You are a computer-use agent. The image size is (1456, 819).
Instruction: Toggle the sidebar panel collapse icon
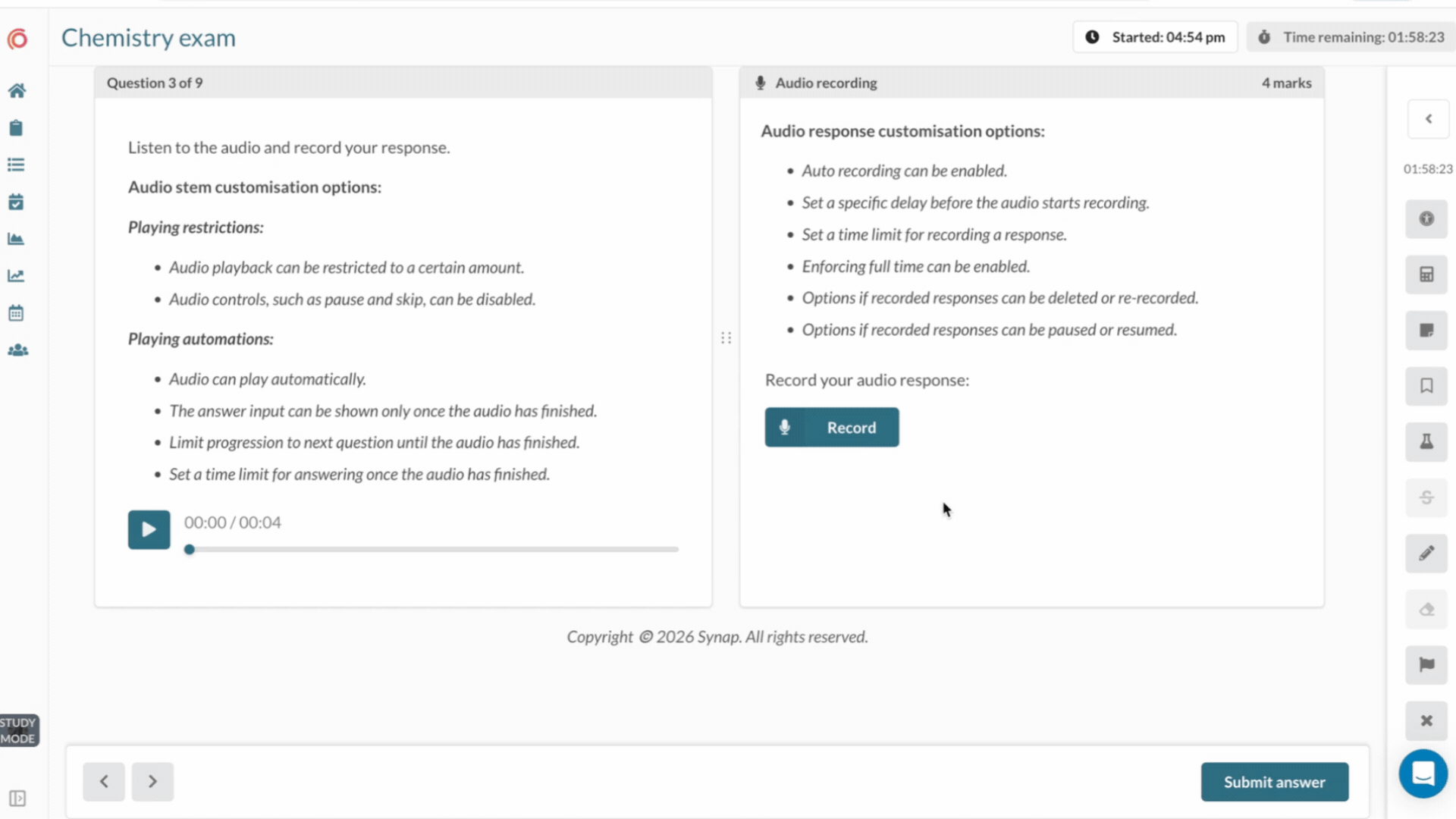(x=17, y=798)
